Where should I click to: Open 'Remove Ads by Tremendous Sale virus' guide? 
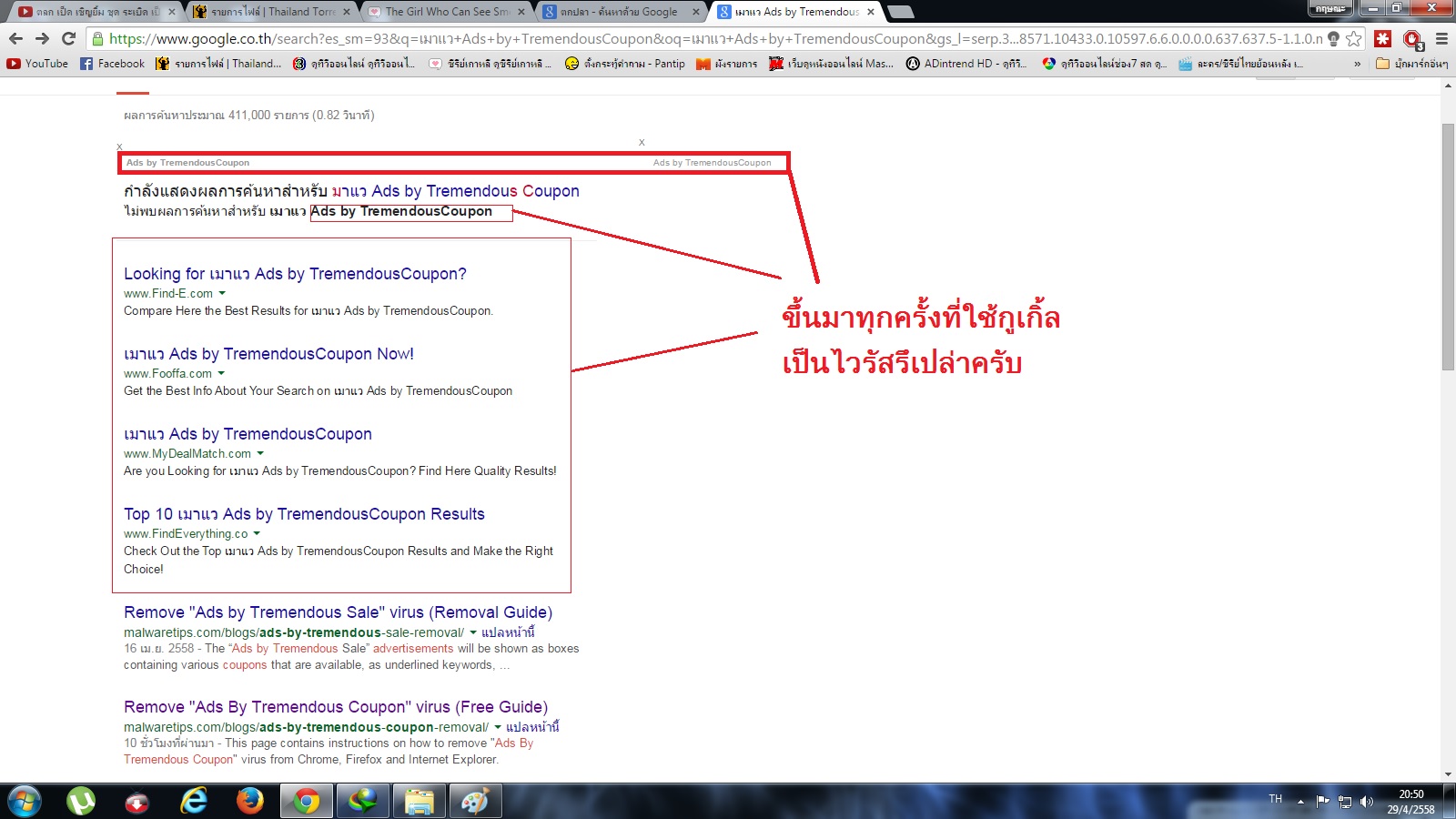click(x=339, y=612)
